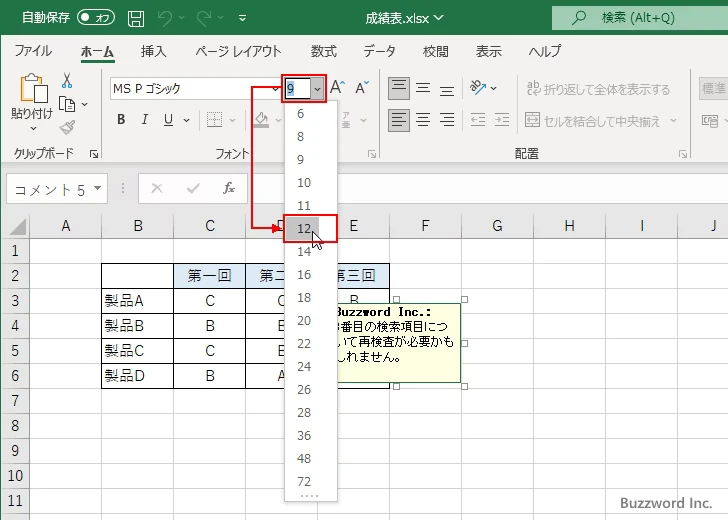
Task: Choose font size 14 in list
Action: point(311,252)
